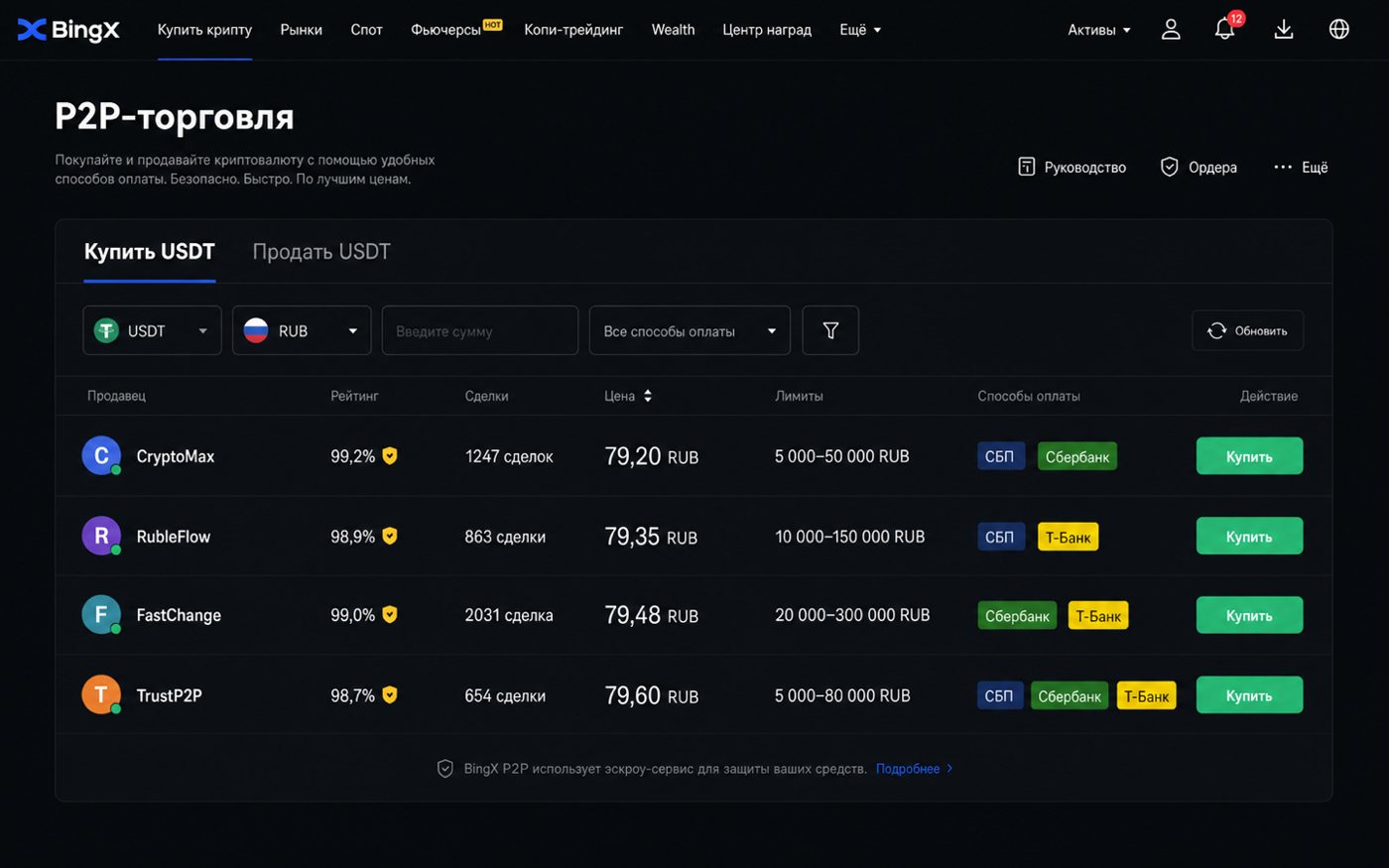Image resolution: width=1389 pixels, height=868 pixels.
Task: Click seller name TrustP2P
Action: click(x=170, y=695)
